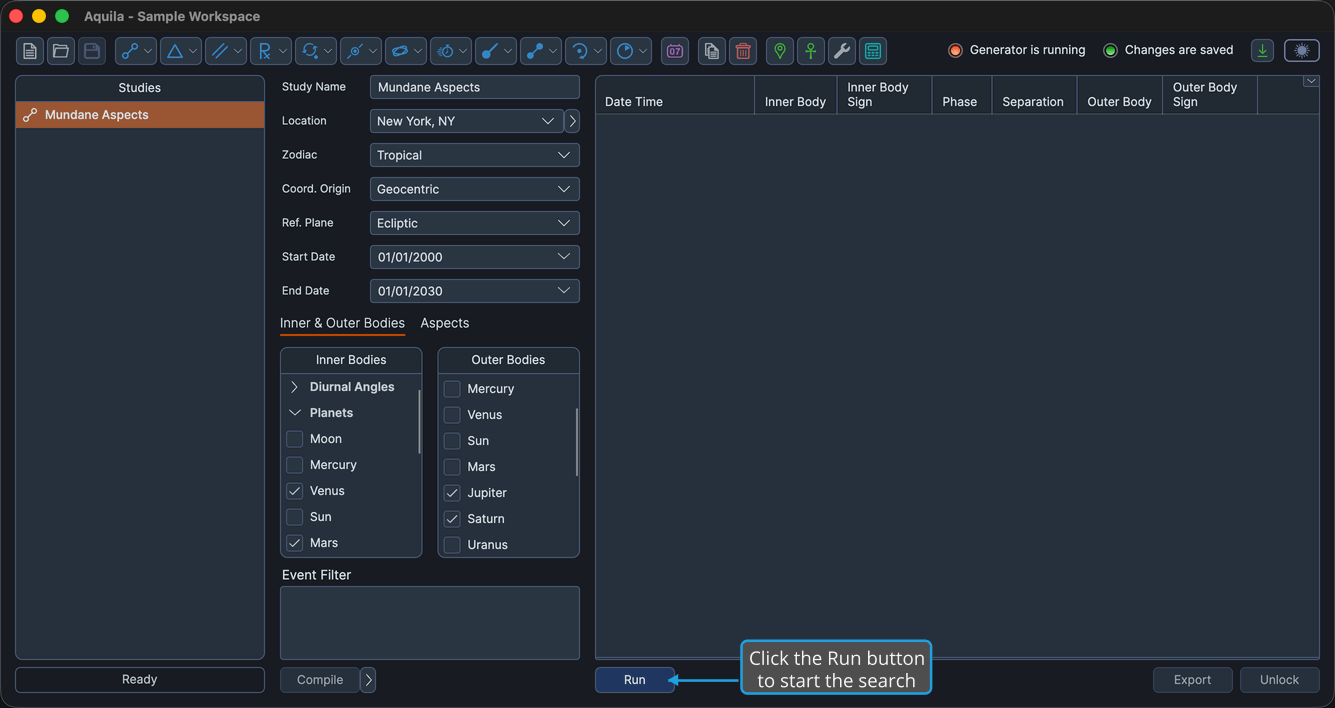The height and width of the screenshot is (708, 1335).
Task: Uncheck Jupiter in Outer Bodies
Action: pyautogui.click(x=452, y=493)
